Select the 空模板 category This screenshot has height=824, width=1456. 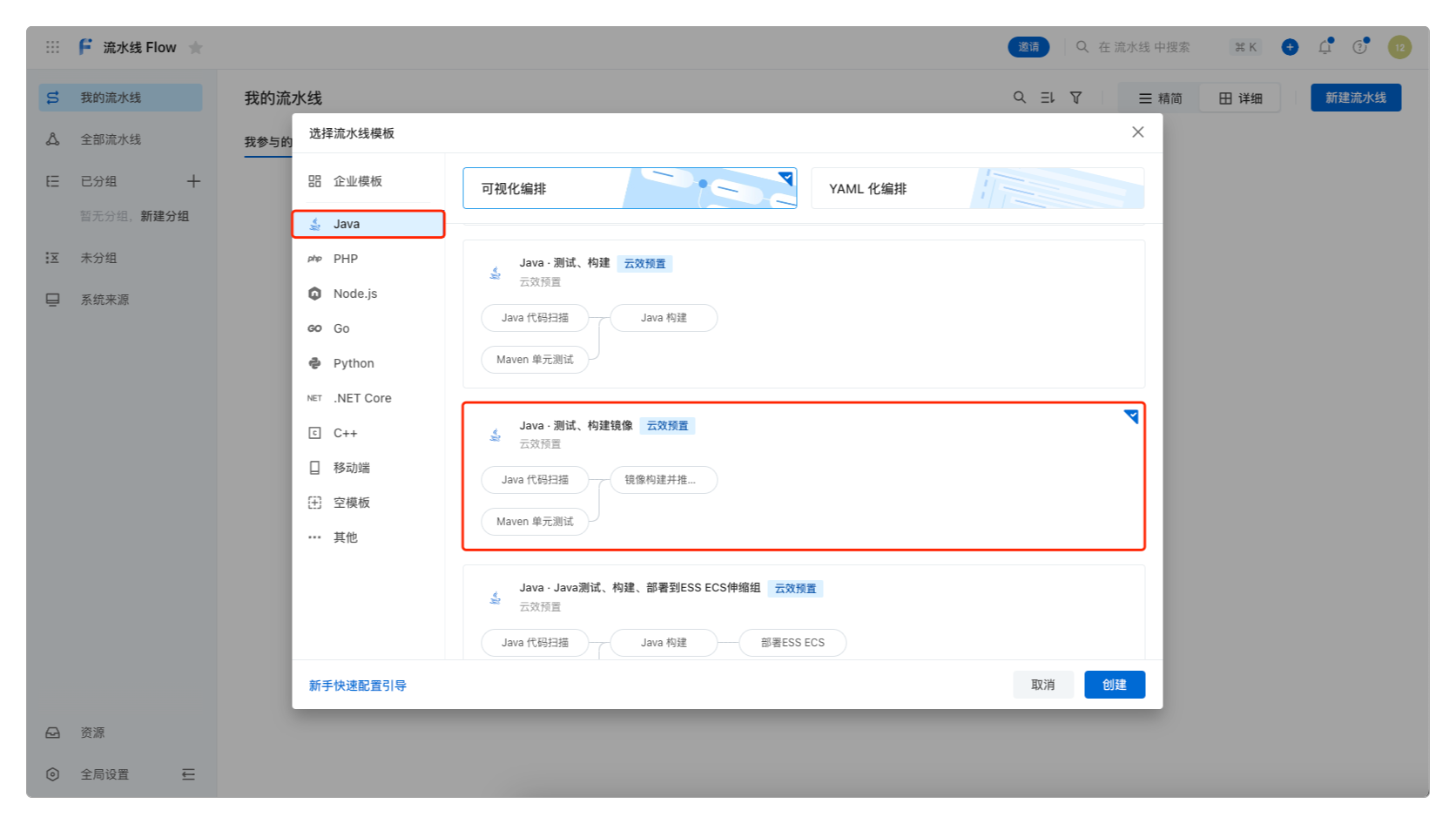pyautogui.click(x=368, y=503)
